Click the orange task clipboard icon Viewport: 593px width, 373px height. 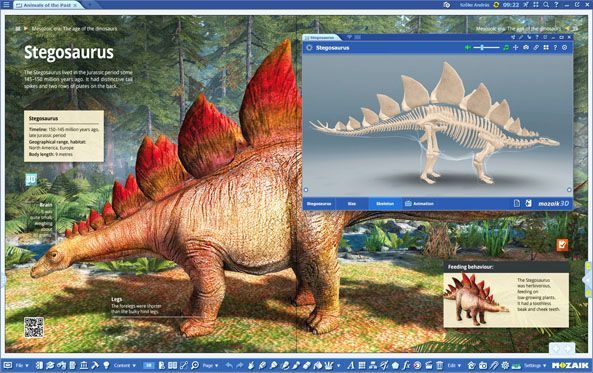(x=562, y=244)
